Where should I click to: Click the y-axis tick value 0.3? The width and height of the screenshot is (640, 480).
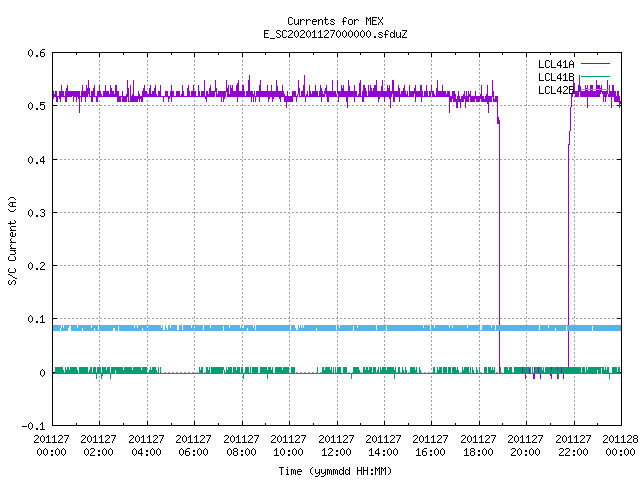pos(36,213)
